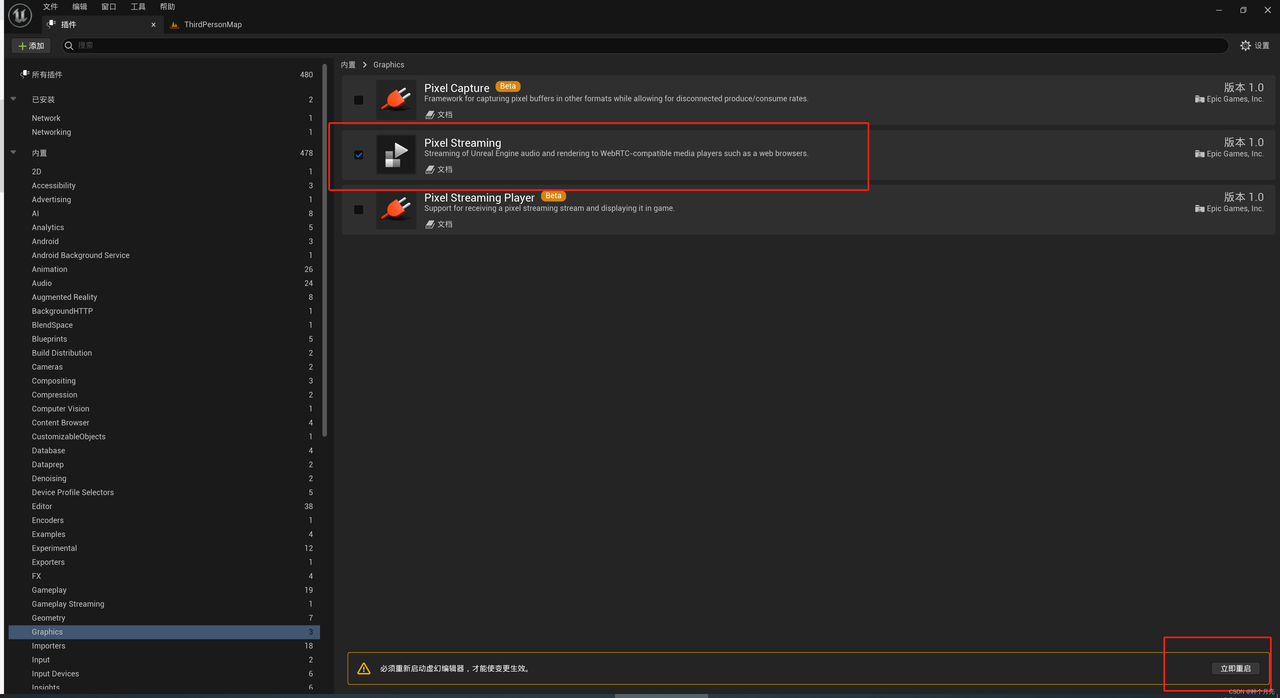
Task: Open 设置 settings gear button
Action: point(1254,46)
